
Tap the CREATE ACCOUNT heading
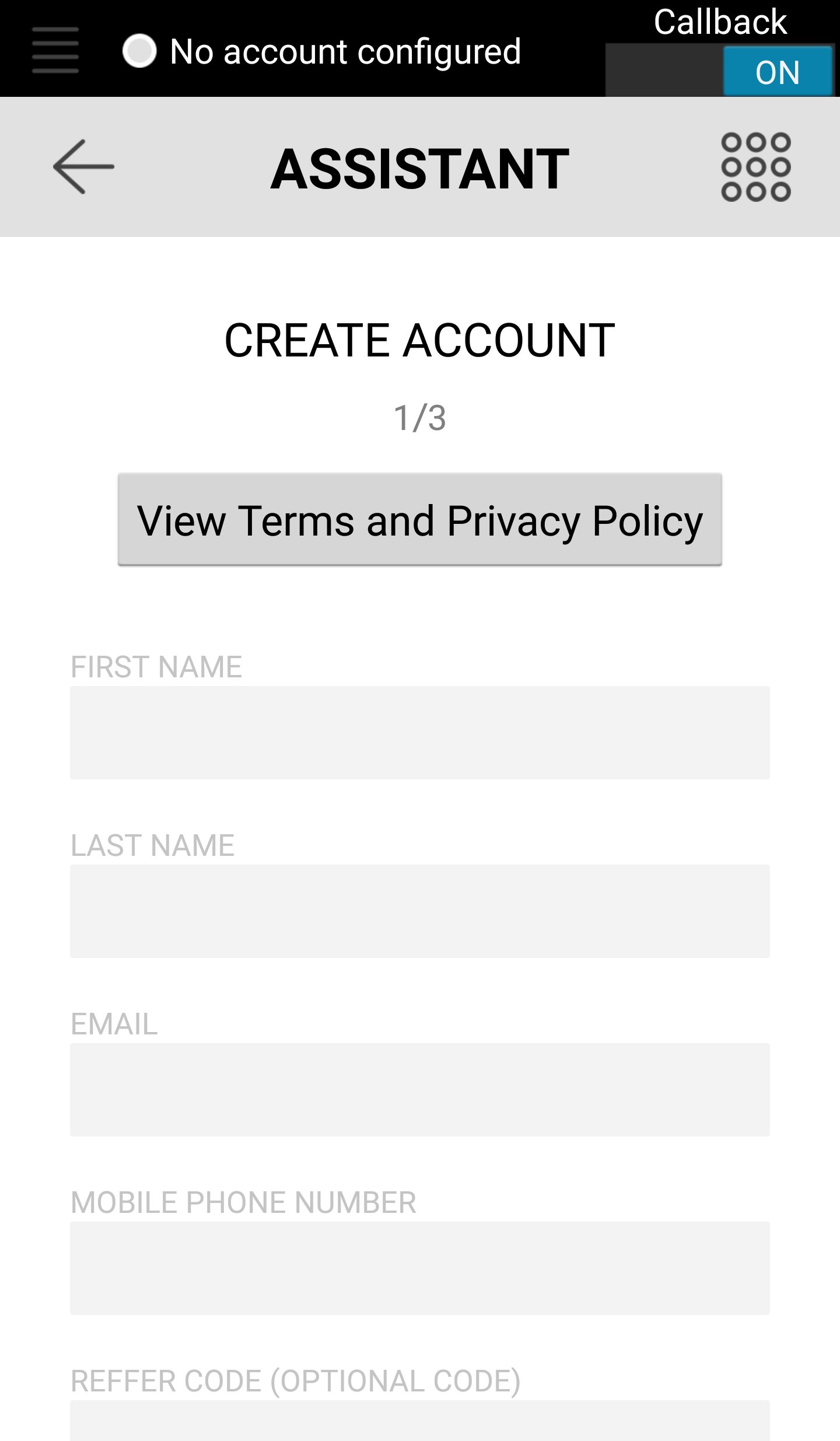(x=420, y=340)
